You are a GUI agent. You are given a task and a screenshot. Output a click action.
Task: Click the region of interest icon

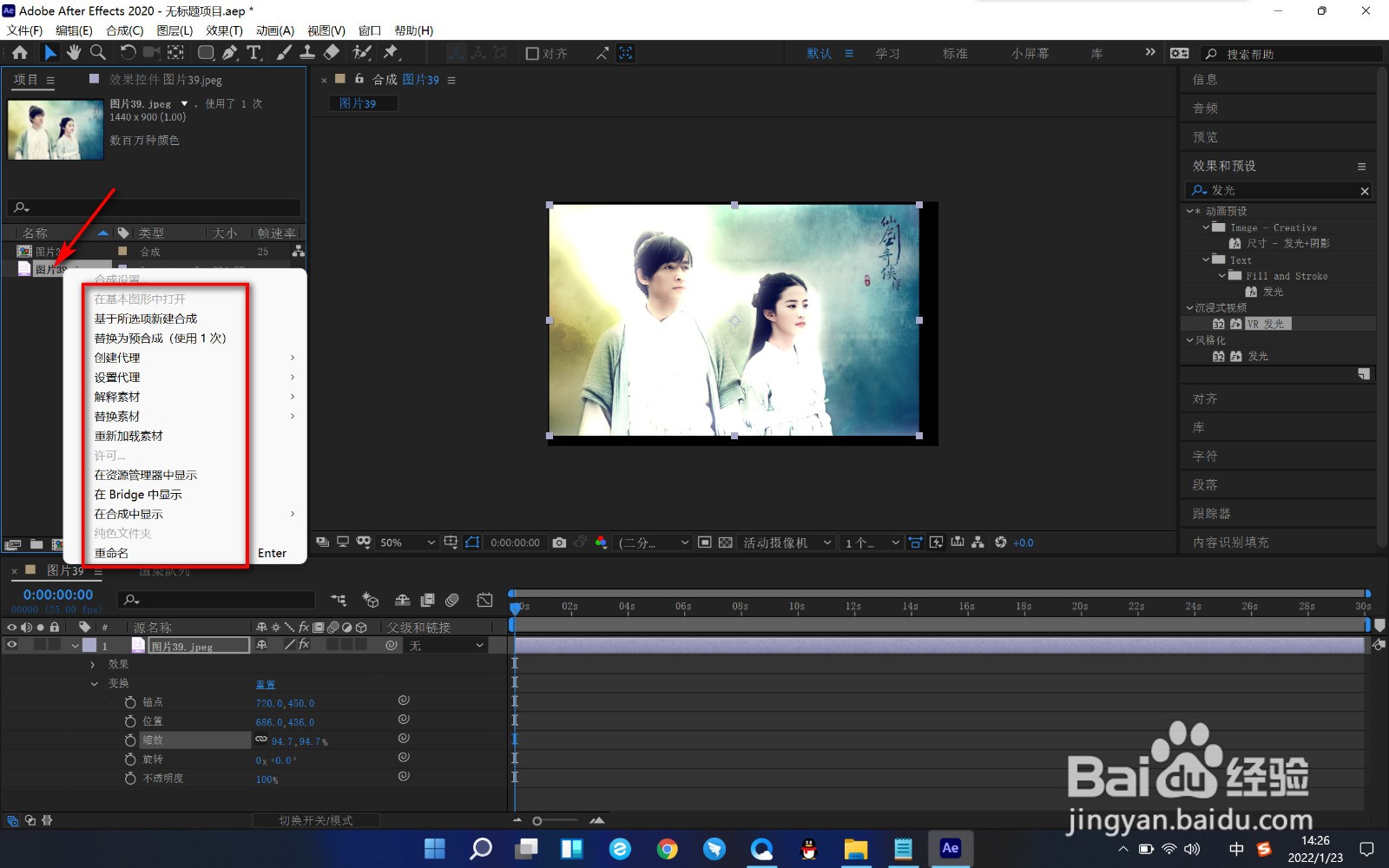[x=705, y=542]
